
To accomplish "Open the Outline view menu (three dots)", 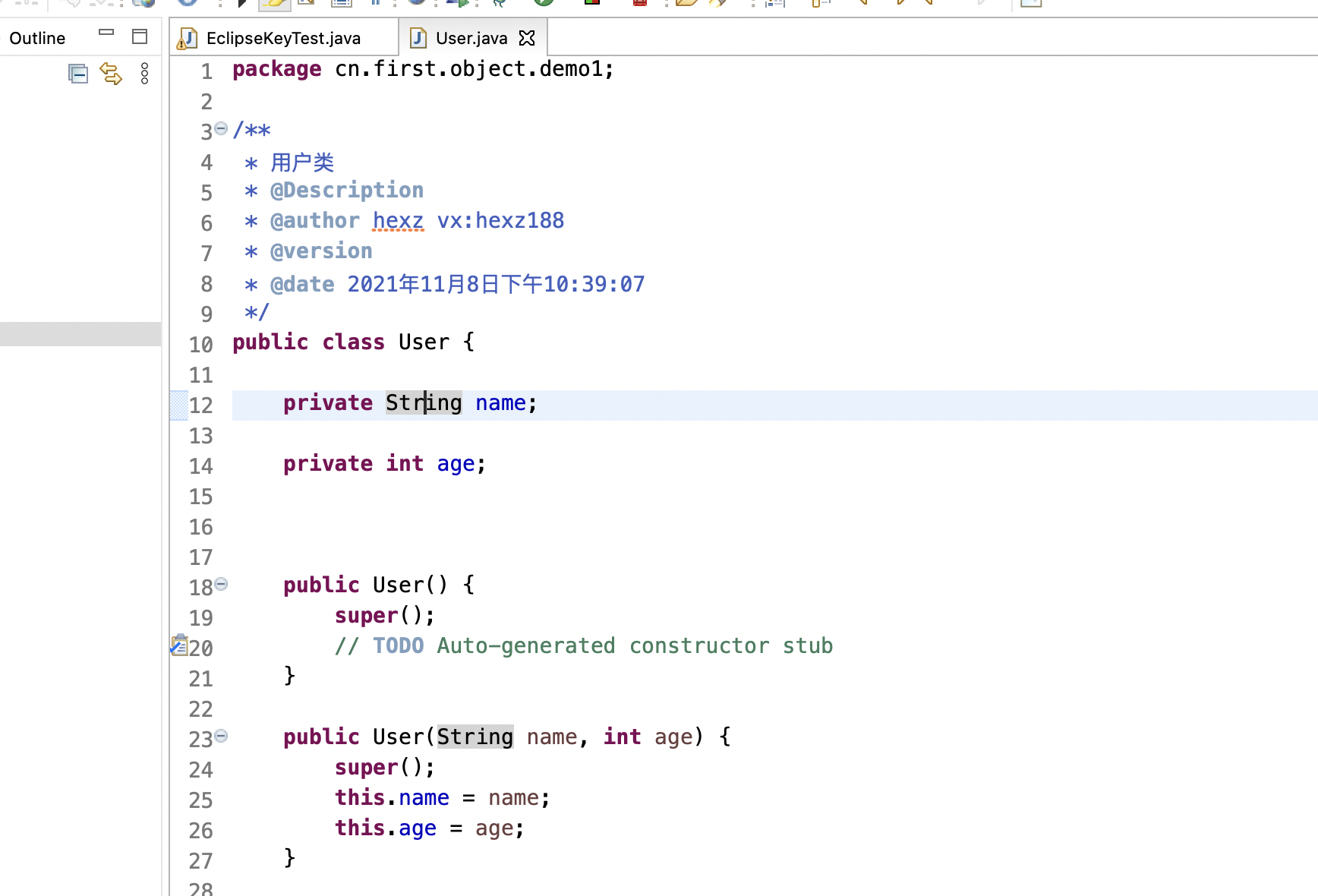I will tap(144, 74).
